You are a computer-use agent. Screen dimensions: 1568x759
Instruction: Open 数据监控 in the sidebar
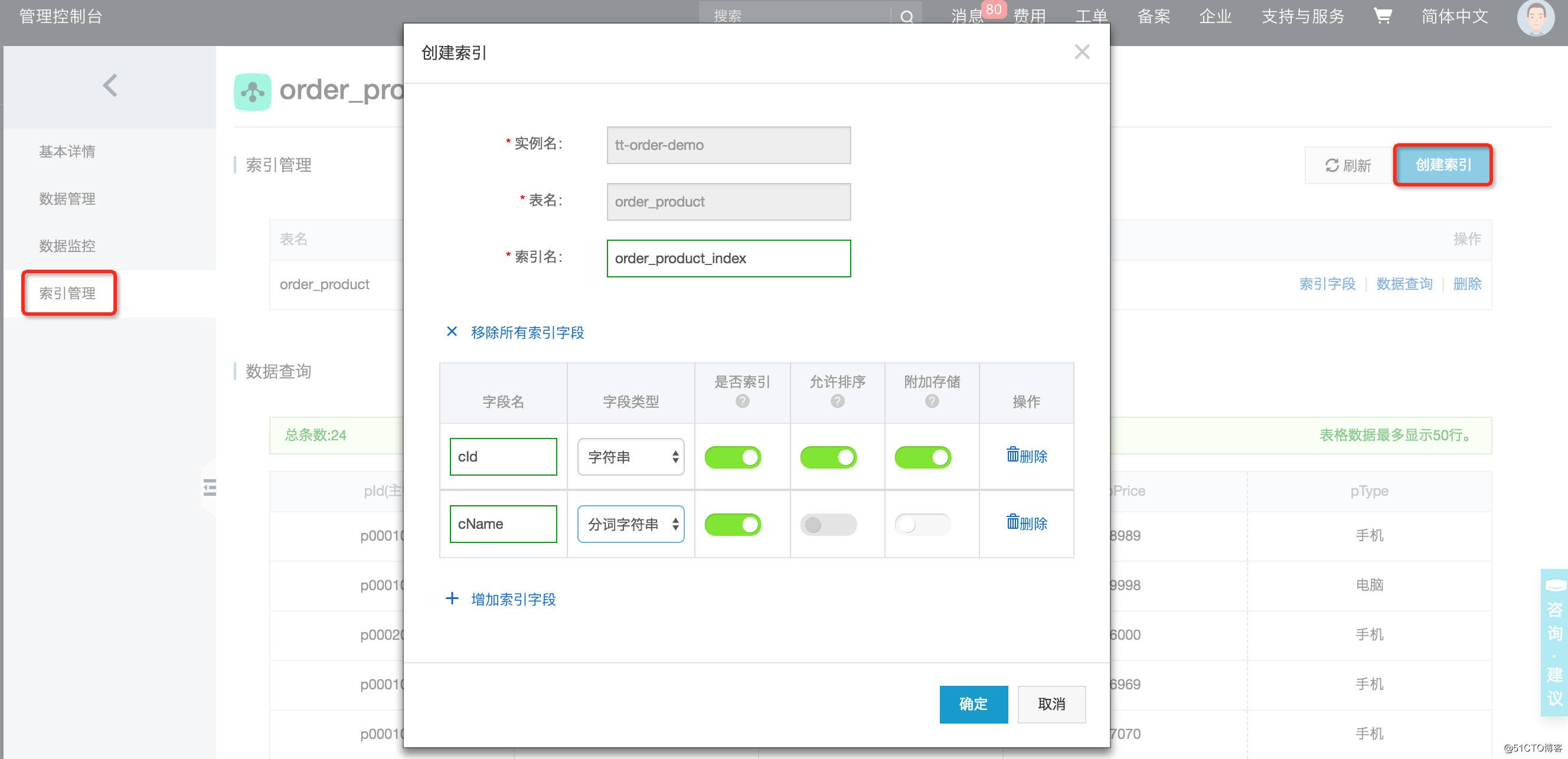pos(67,246)
